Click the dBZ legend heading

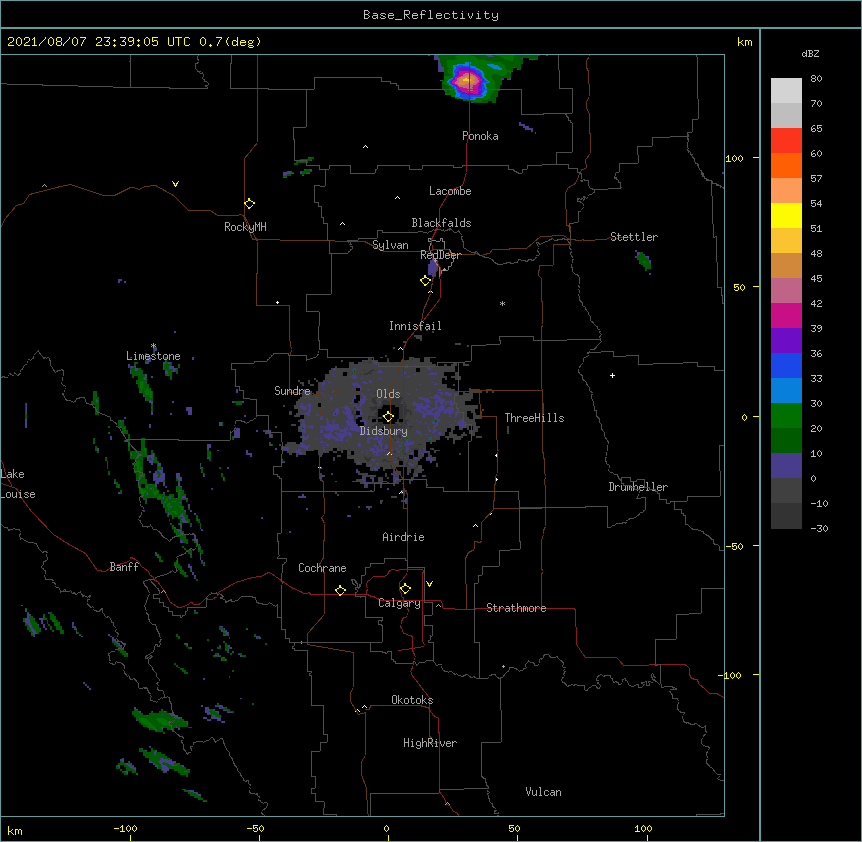tap(810, 53)
